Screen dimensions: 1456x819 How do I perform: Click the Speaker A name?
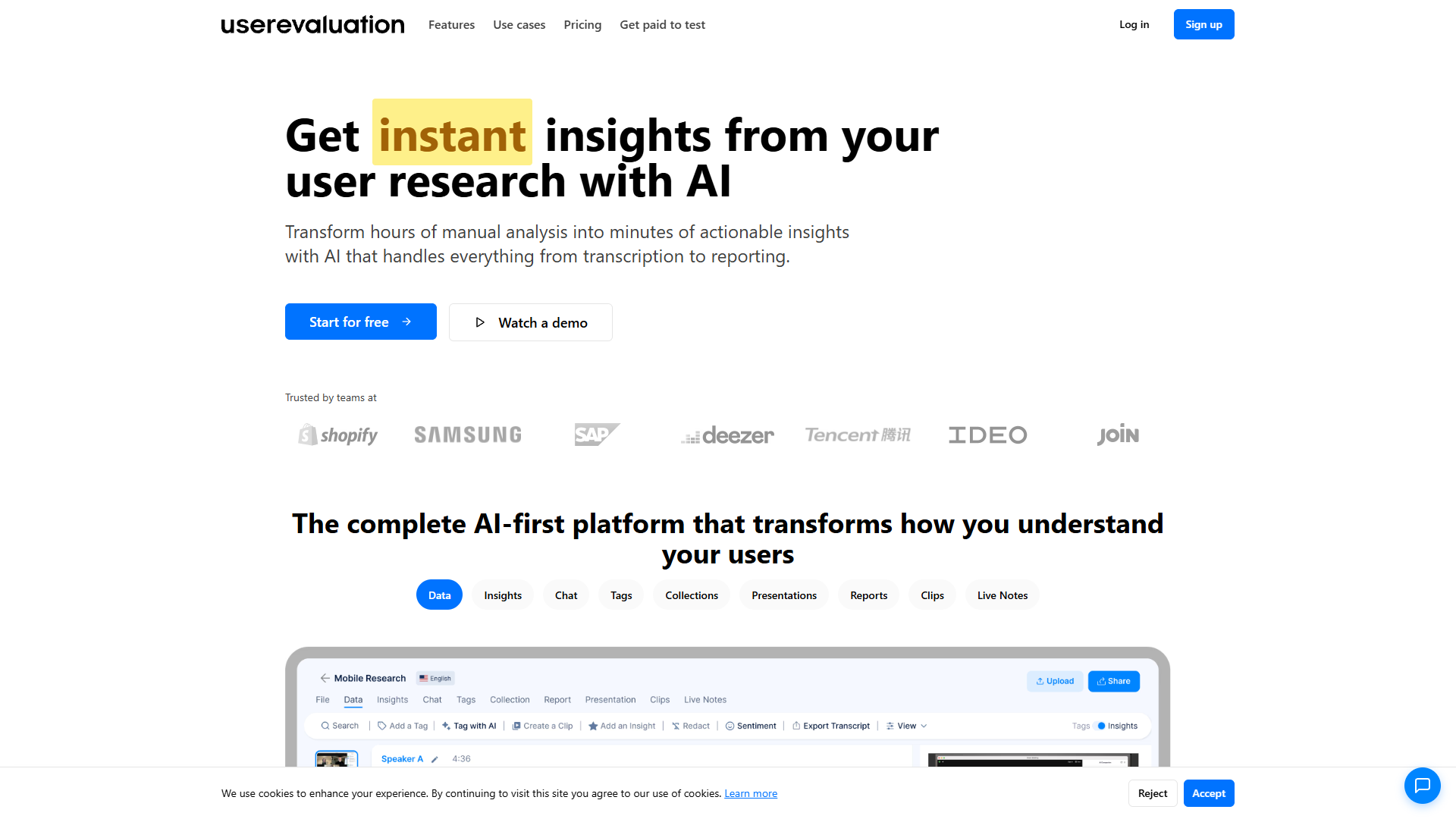(402, 759)
